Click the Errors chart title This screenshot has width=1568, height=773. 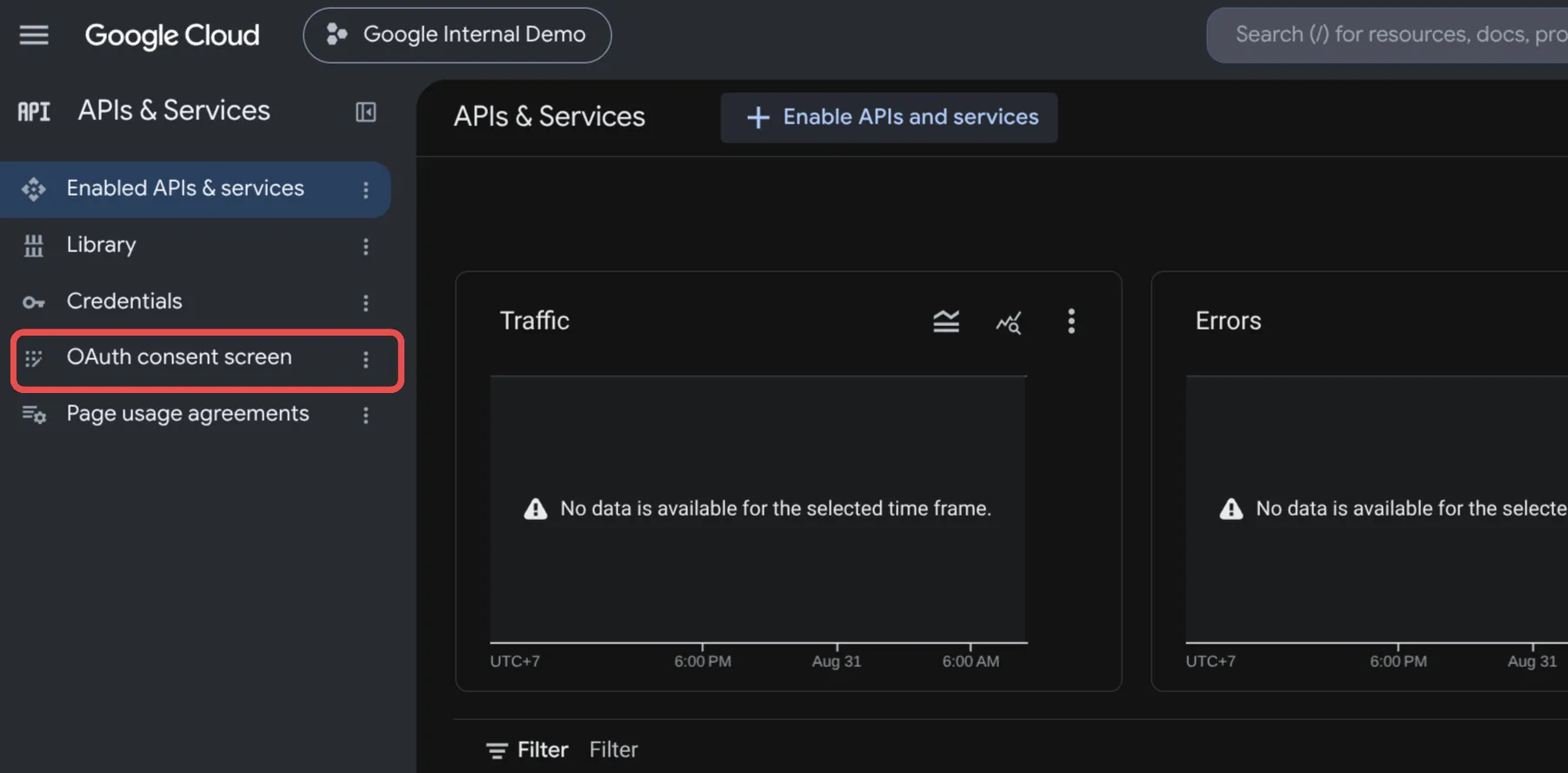point(1228,321)
